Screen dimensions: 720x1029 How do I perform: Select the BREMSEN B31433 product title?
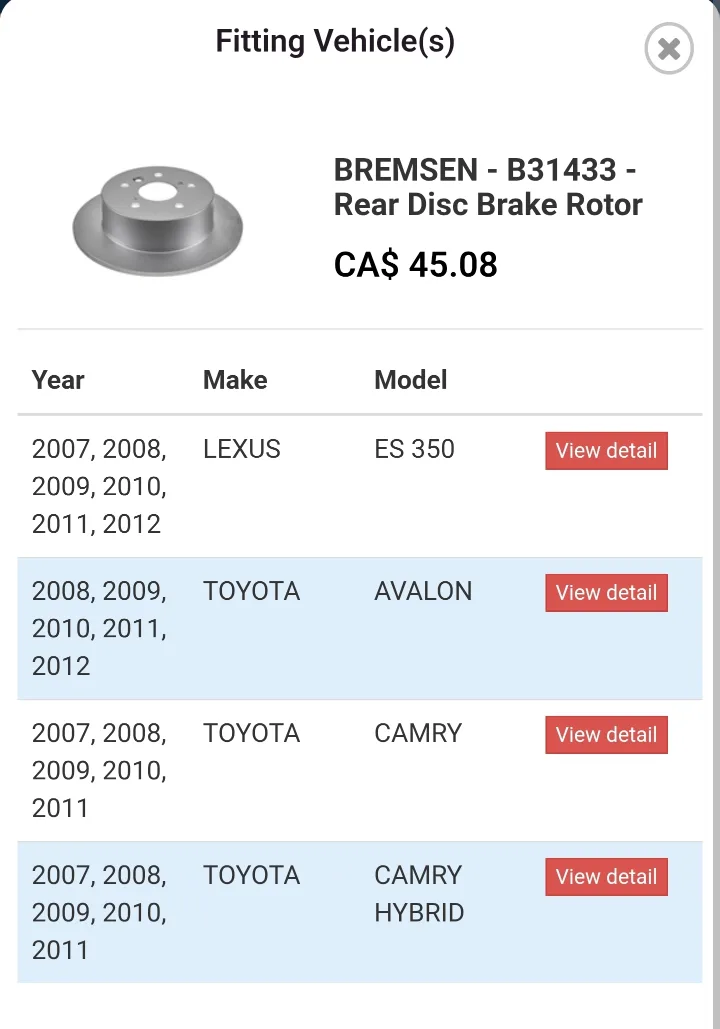(488, 187)
